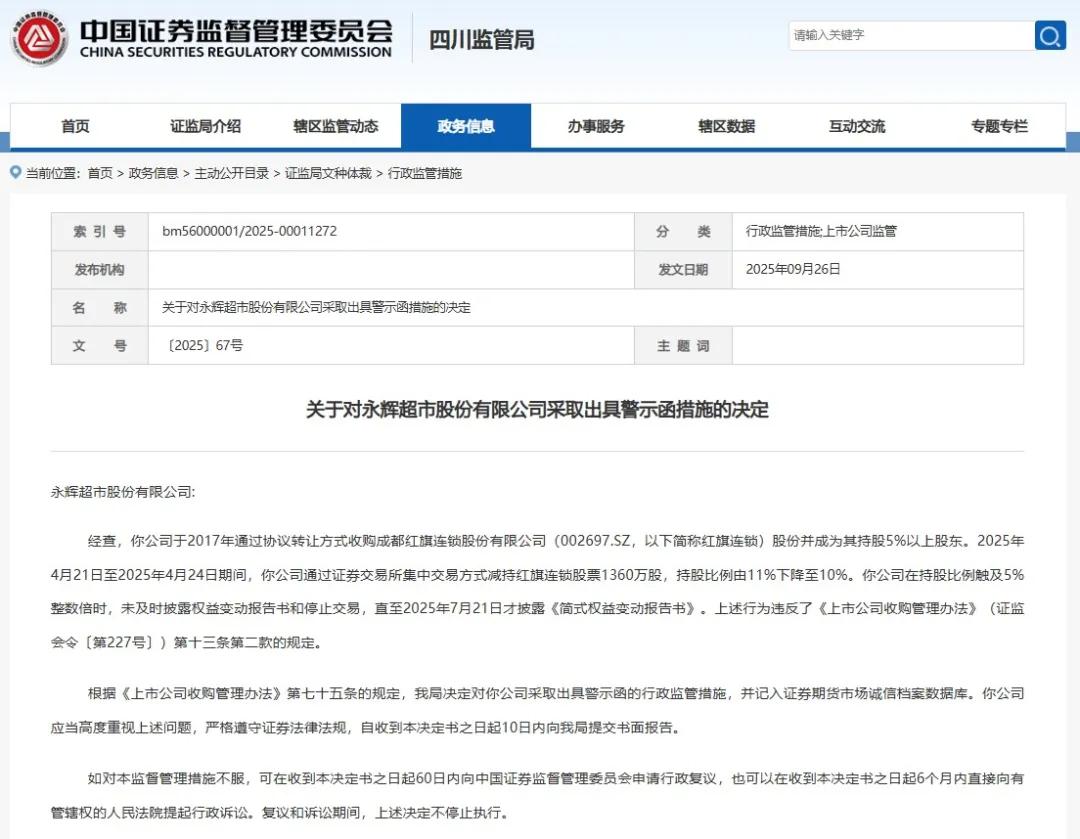This screenshot has height=839, width=1080.
Task: Click the salutation 永辉超市股份有限公司:
Action: point(123,492)
